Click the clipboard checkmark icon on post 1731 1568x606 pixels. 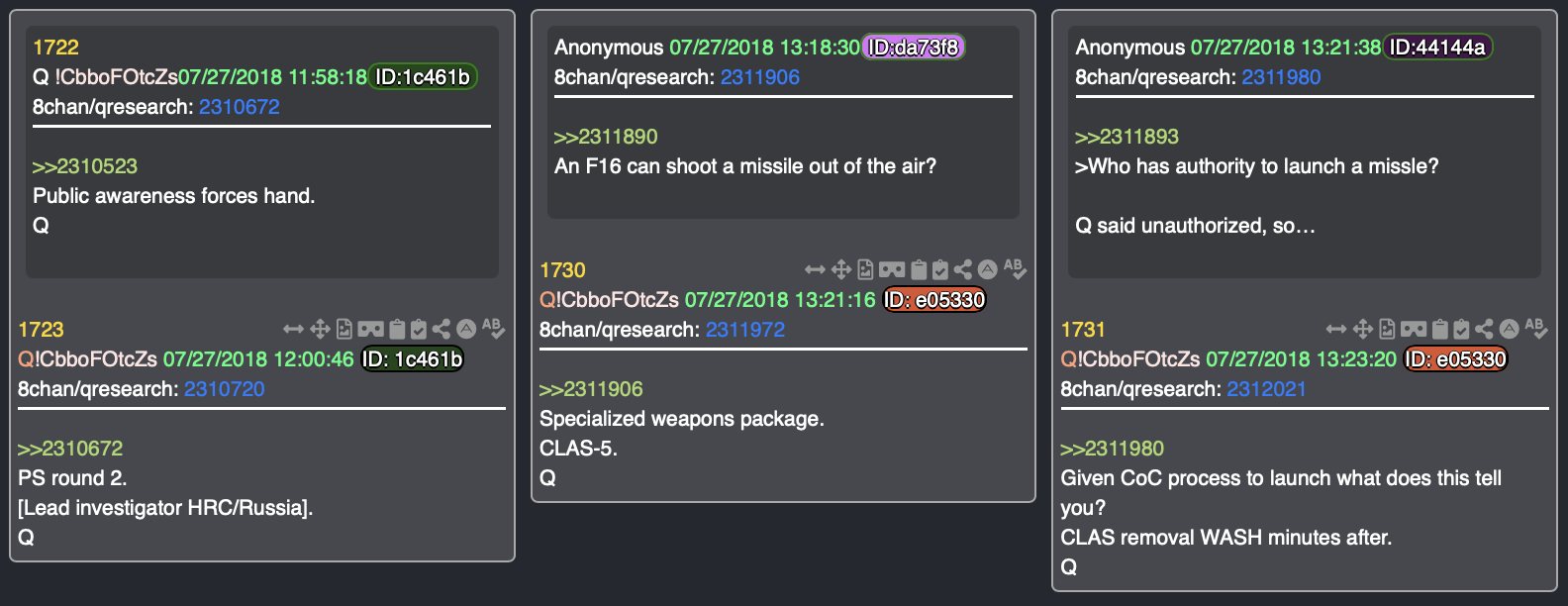tap(1461, 329)
